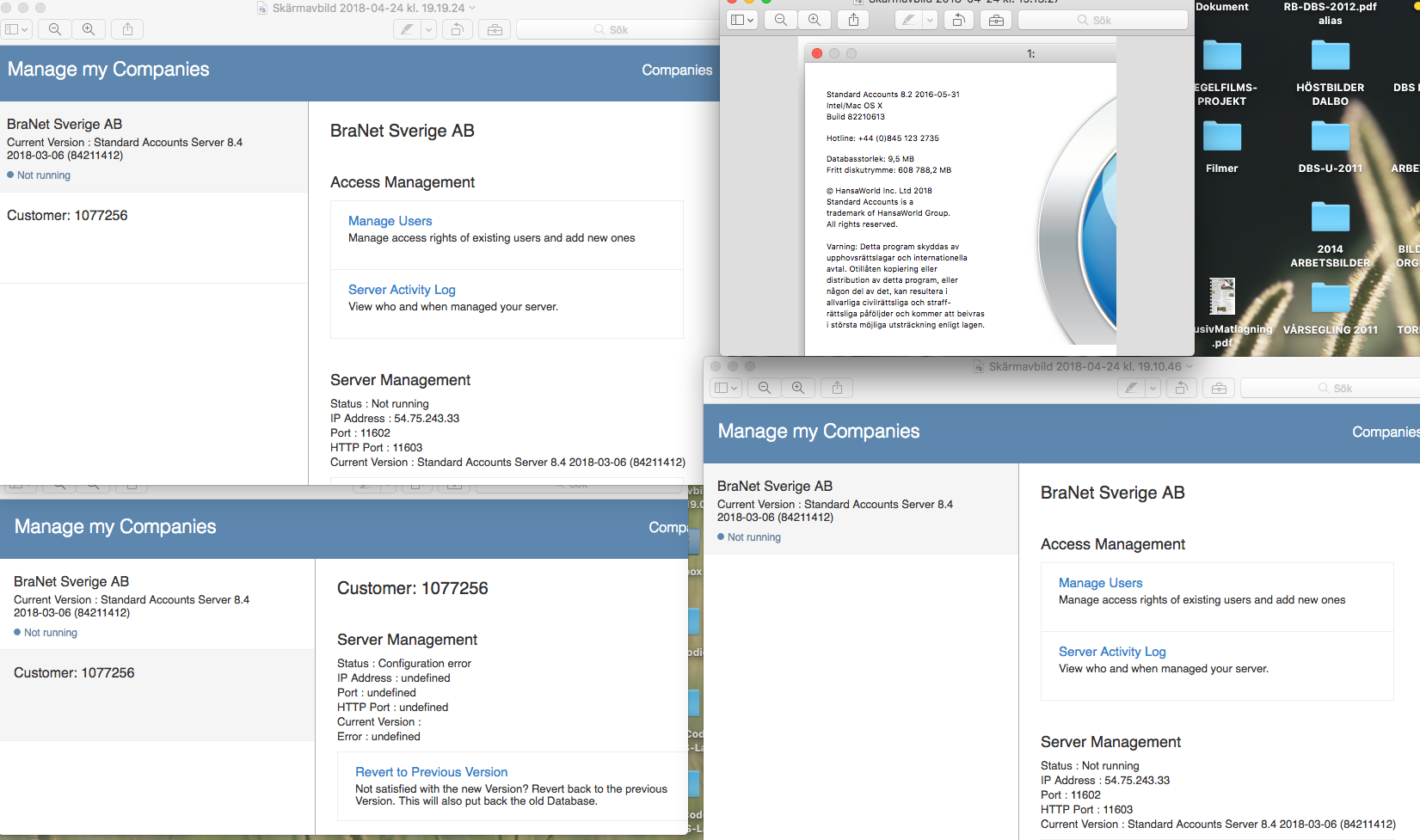Image resolution: width=1420 pixels, height=840 pixels.
Task: Zoom out in the 19.10.46 Preview window
Action: [x=765, y=388]
